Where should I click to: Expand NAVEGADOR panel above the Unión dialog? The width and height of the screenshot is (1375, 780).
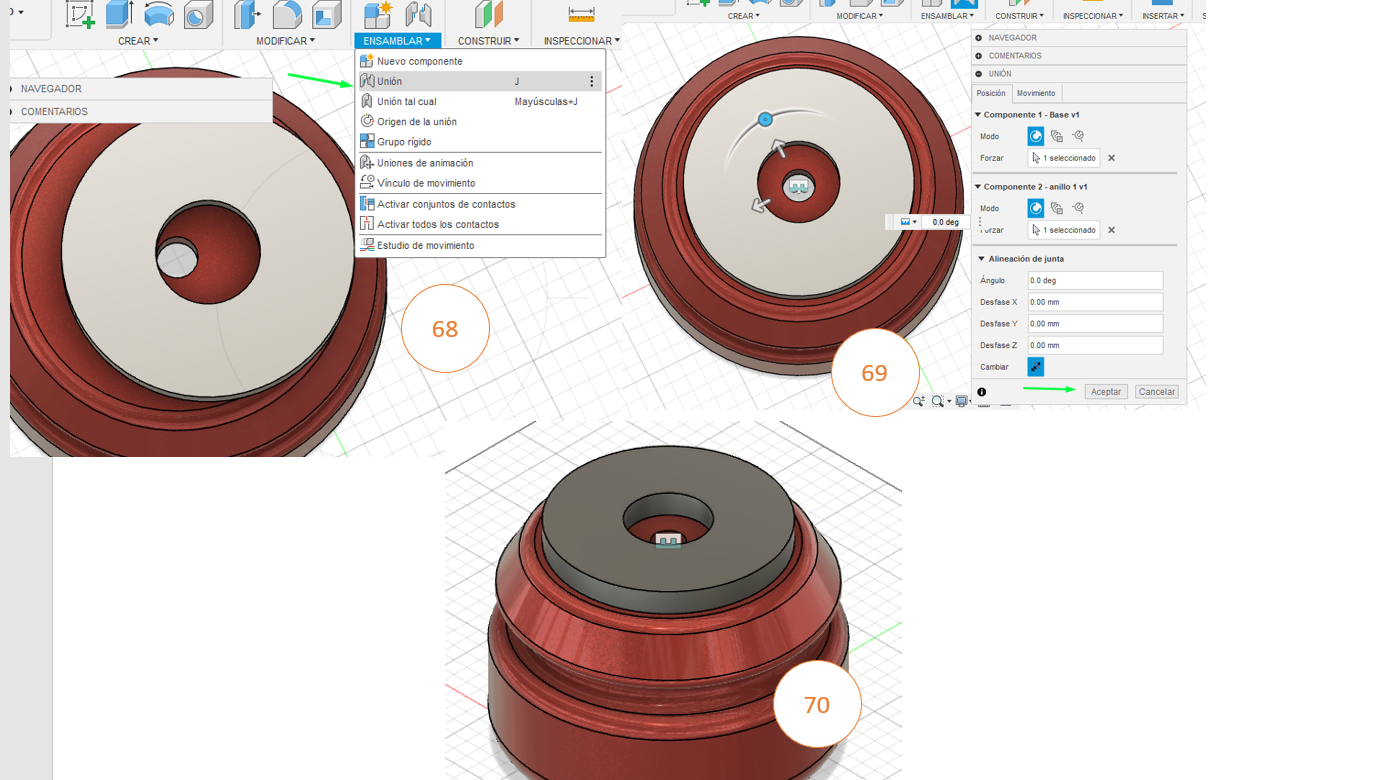pos(979,38)
